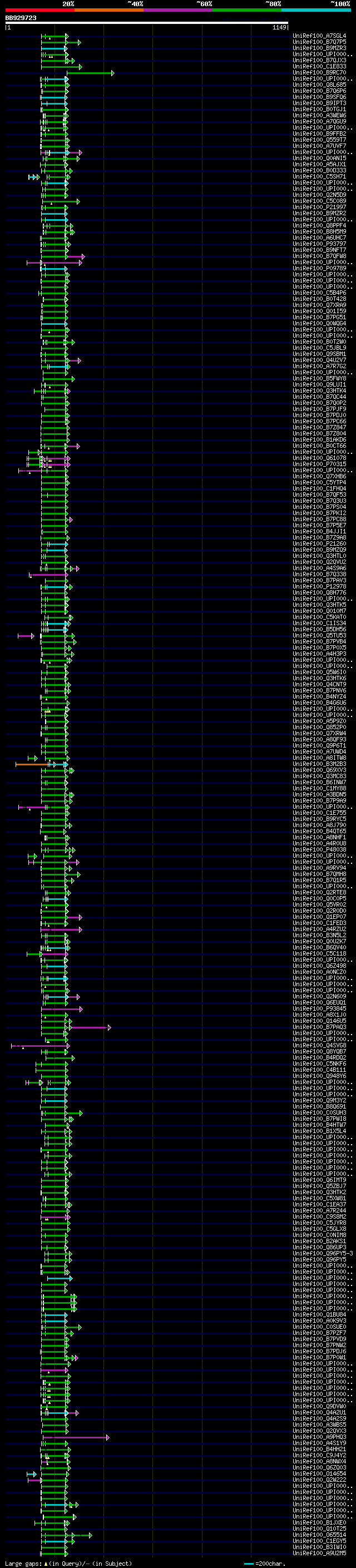This screenshot has width=356, height=1568.
Task: Open UniRef100_Q559T7 entry
Action: [x=319, y=140]
